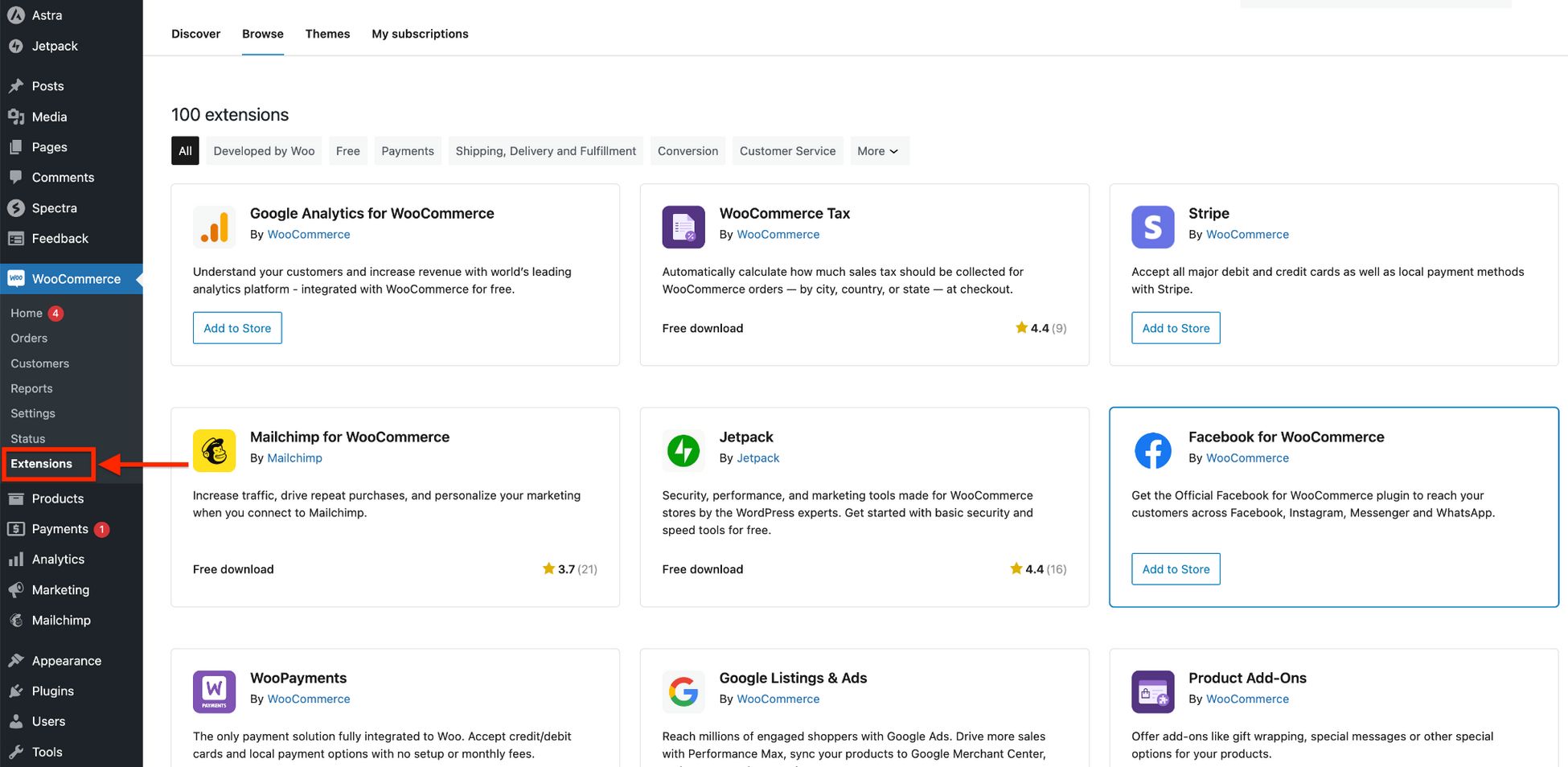This screenshot has width=1568, height=767.
Task: Open the Product Add-Ons extension title
Action: [x=1247, y=678]
